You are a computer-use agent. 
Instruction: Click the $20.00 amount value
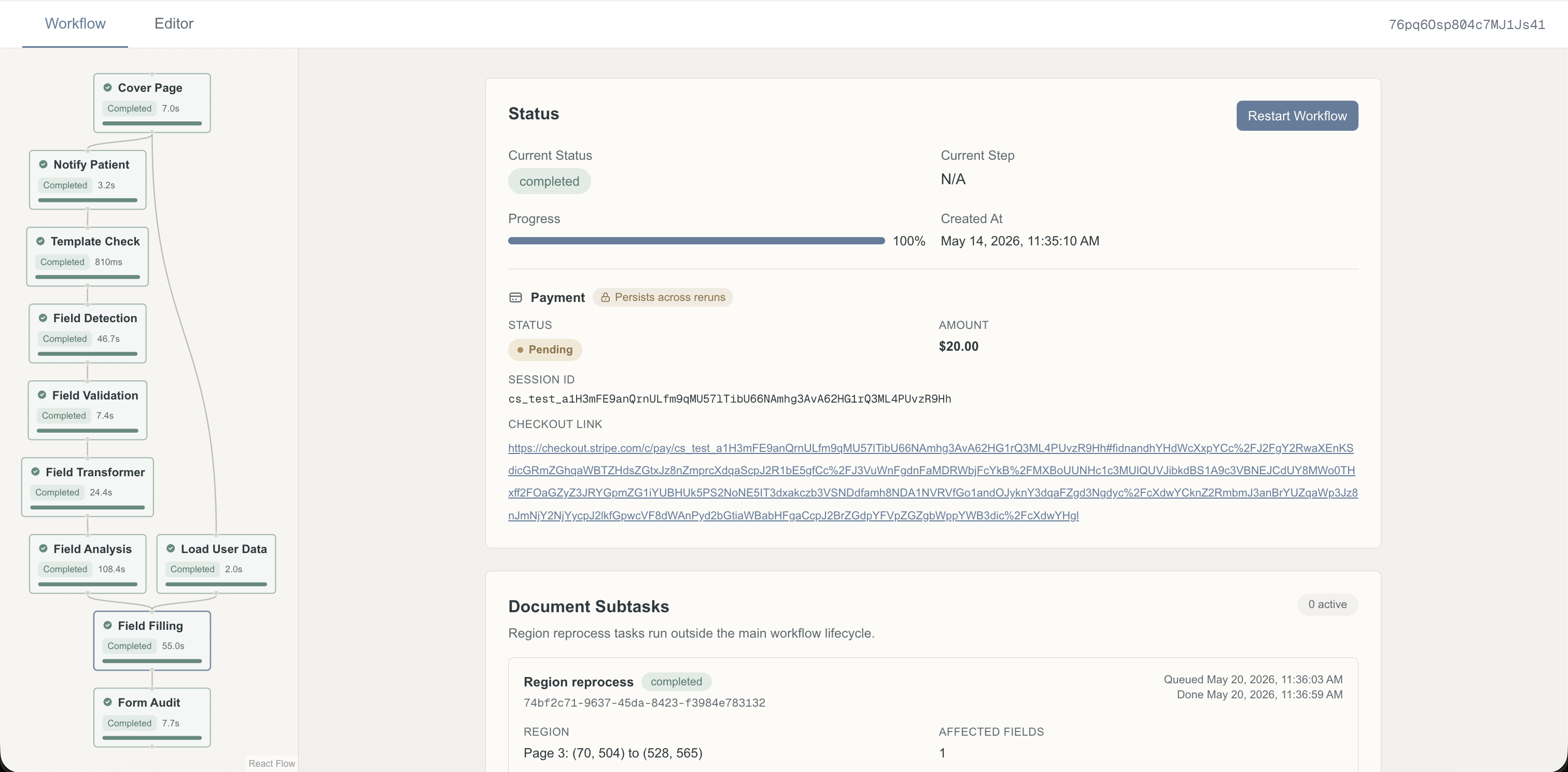click(959, 347)
